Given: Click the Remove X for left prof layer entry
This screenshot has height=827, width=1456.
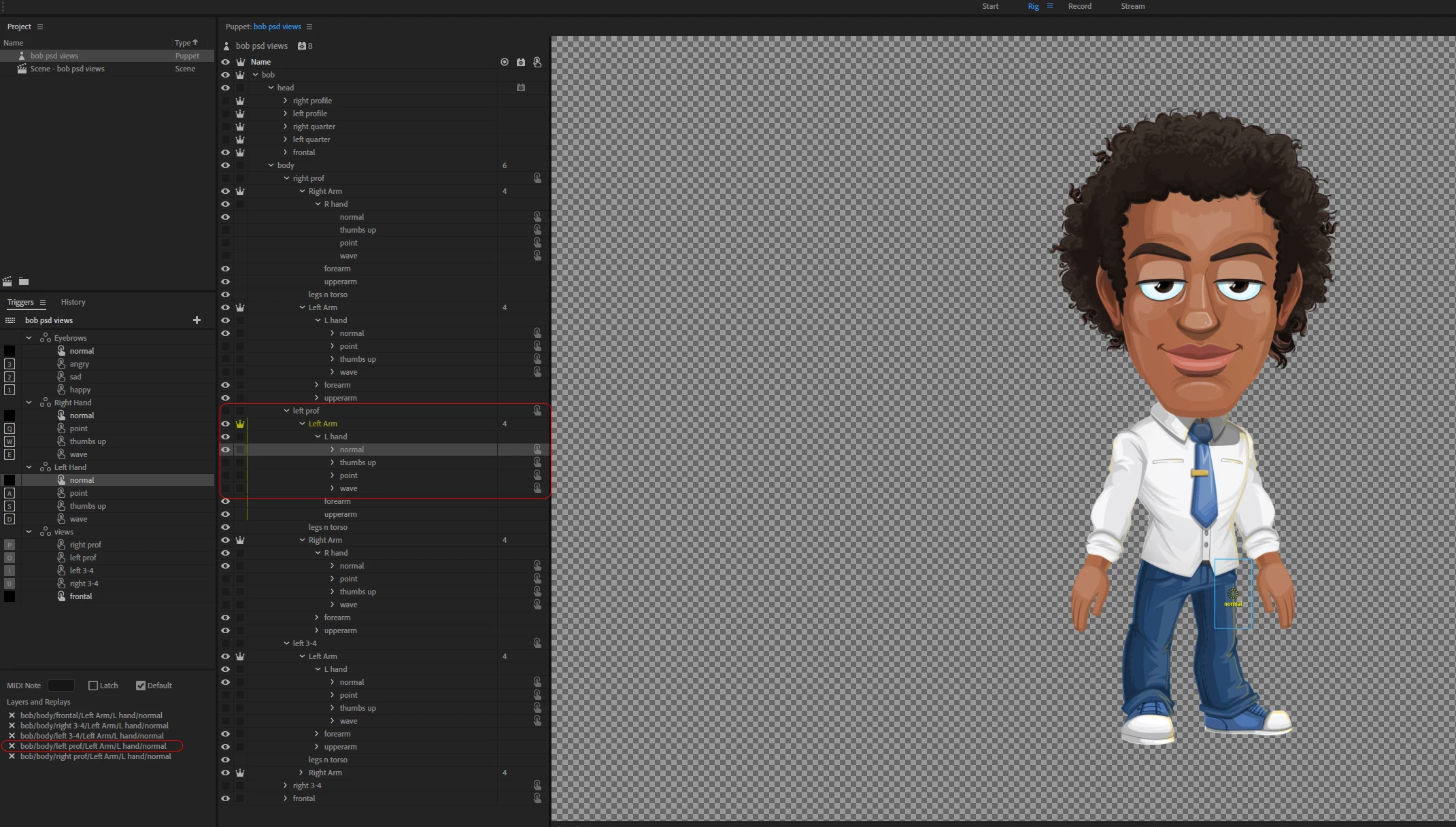Looking at the screenshot, I should pyautogui.click(x=12, y=746).
